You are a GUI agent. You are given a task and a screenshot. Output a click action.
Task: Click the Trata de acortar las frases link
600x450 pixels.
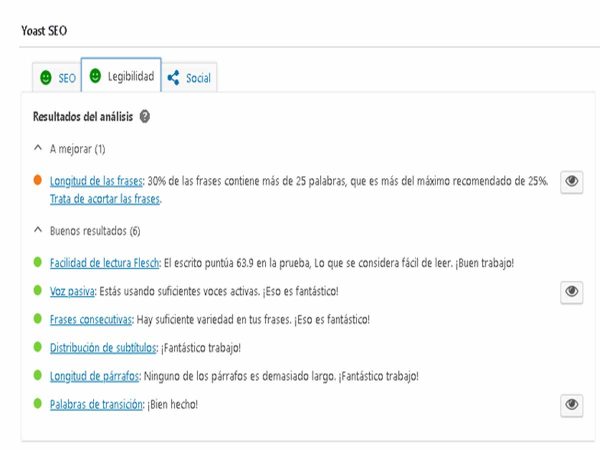coord(105,199)
